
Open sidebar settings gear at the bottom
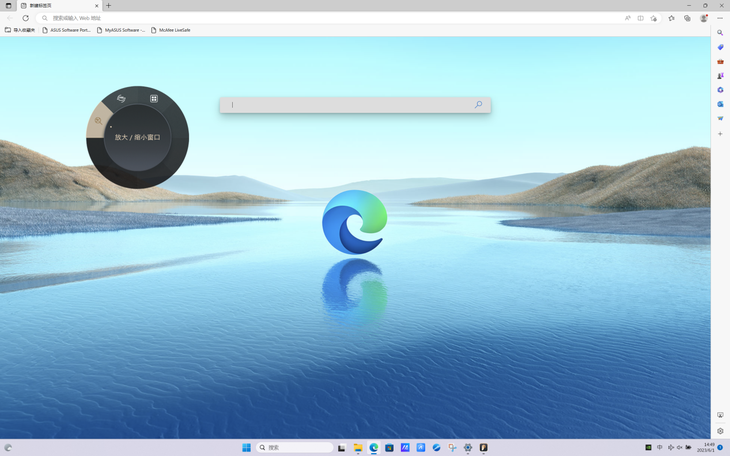(x=720, y=431)
